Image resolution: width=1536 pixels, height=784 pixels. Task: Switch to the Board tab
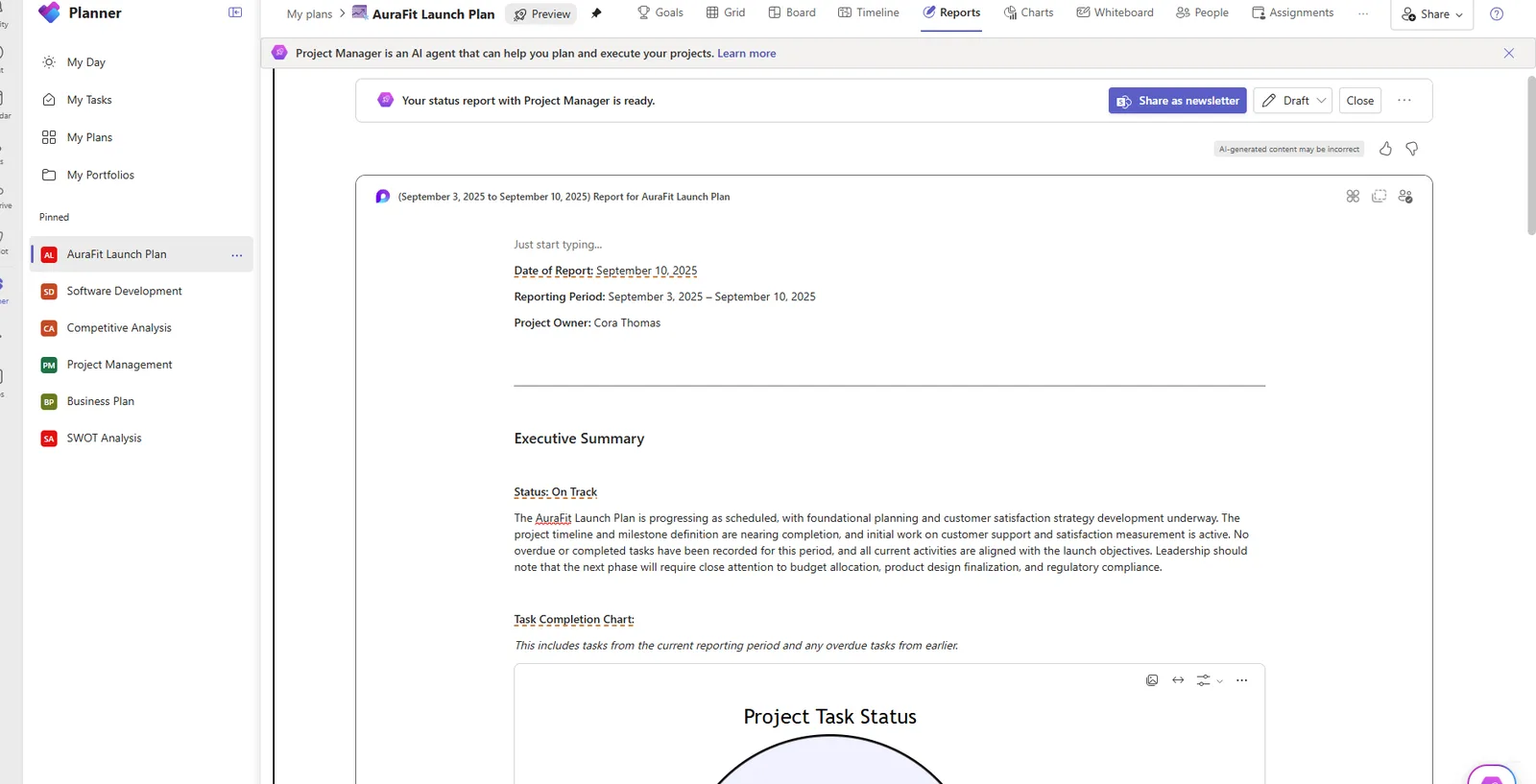pos(792,12)
